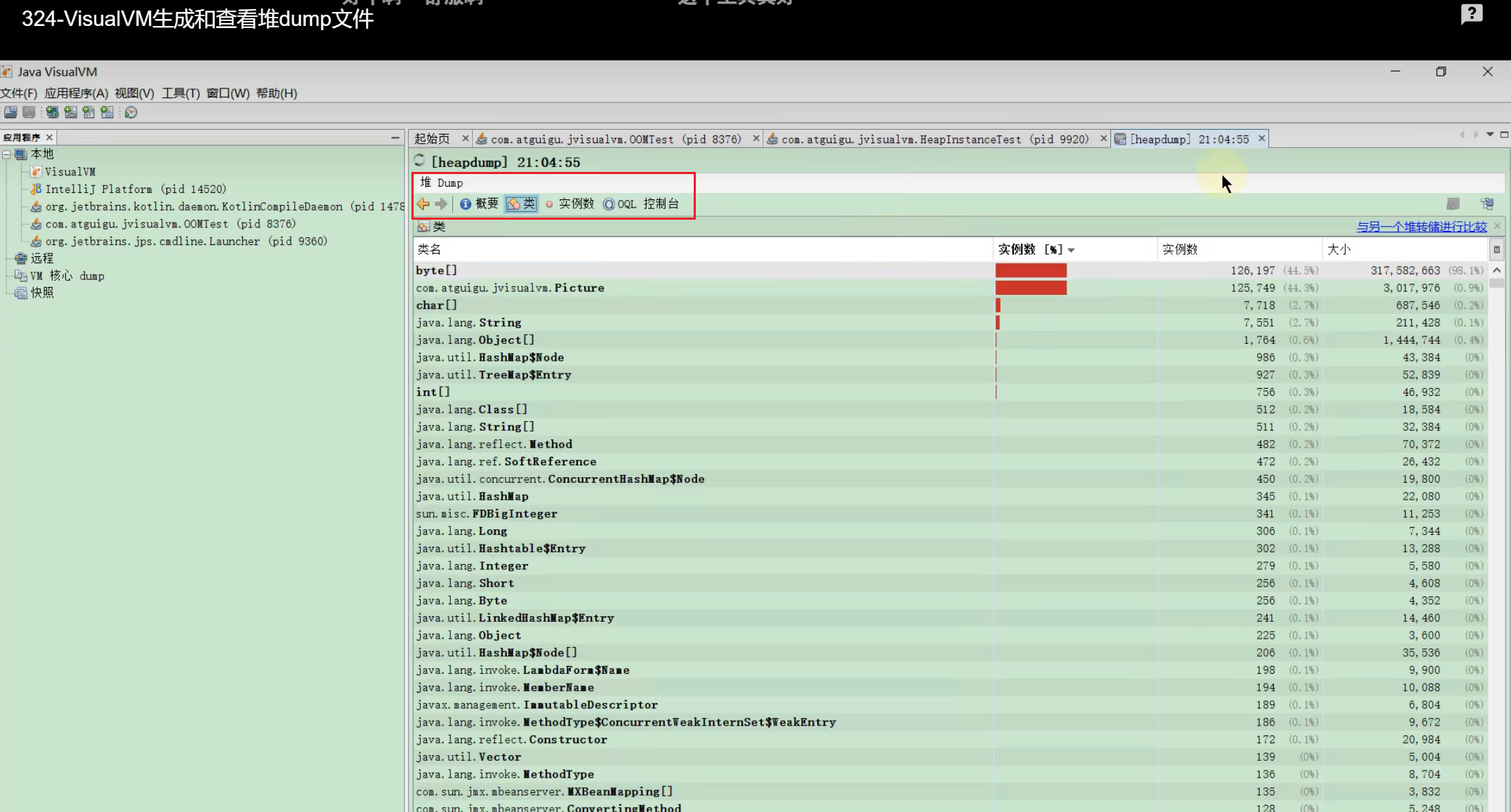Click the Add JMX Connection toolbar icon
The width and height of the screenshot is (1511, 812).
point(71,112)
